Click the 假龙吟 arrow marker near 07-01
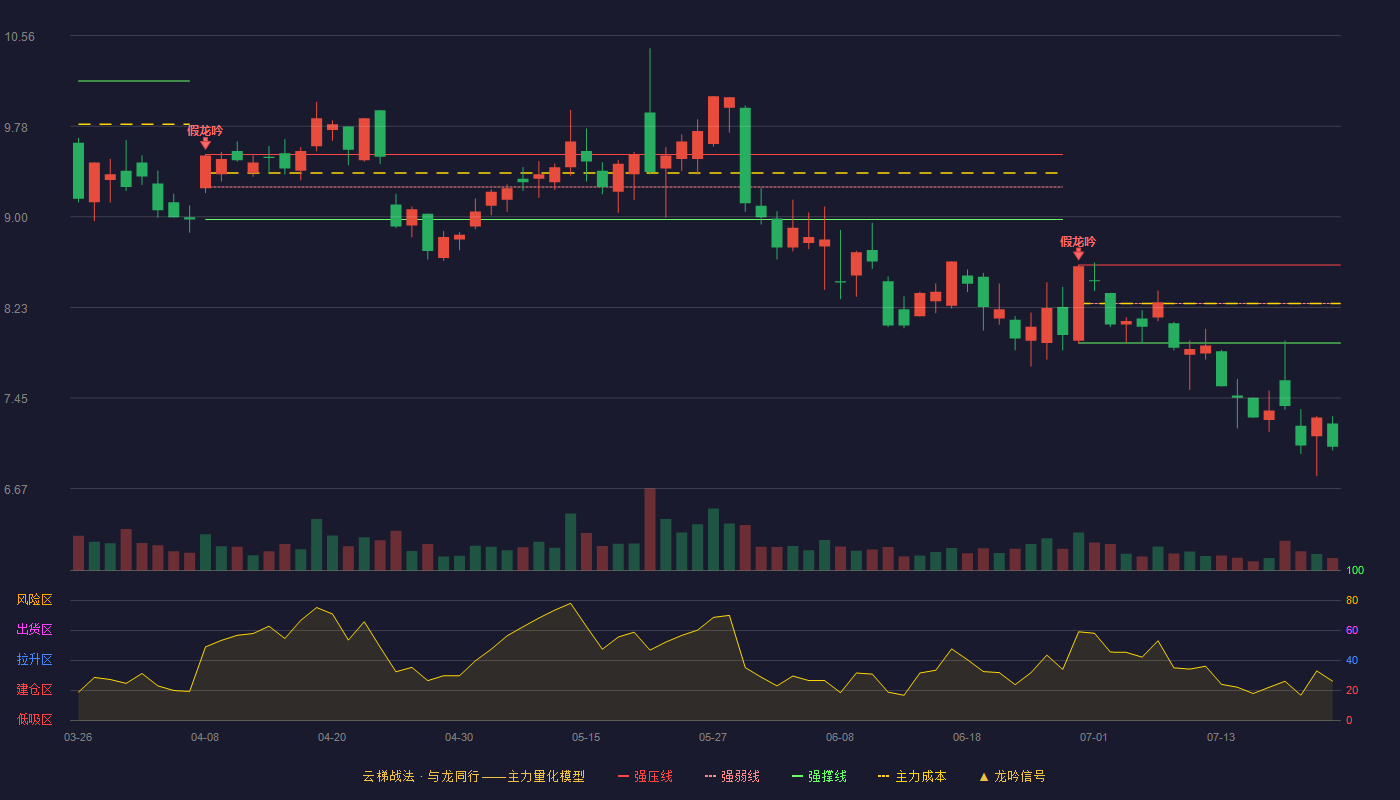This screenshot has width=1400, height=800. [x=1078, y=255]
